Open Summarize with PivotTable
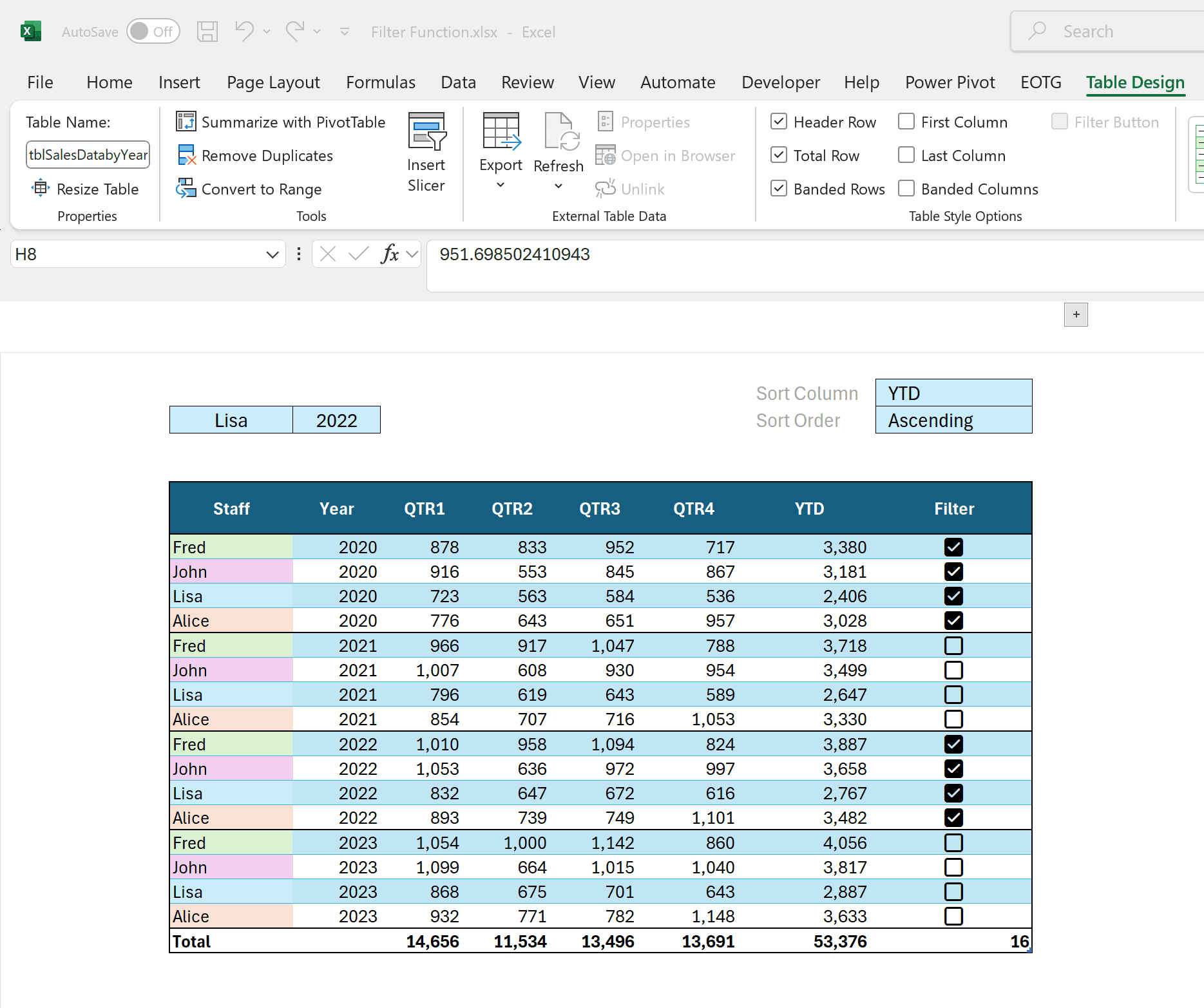Screen dimensions: 1204x1008 click(x=280, y=122)
